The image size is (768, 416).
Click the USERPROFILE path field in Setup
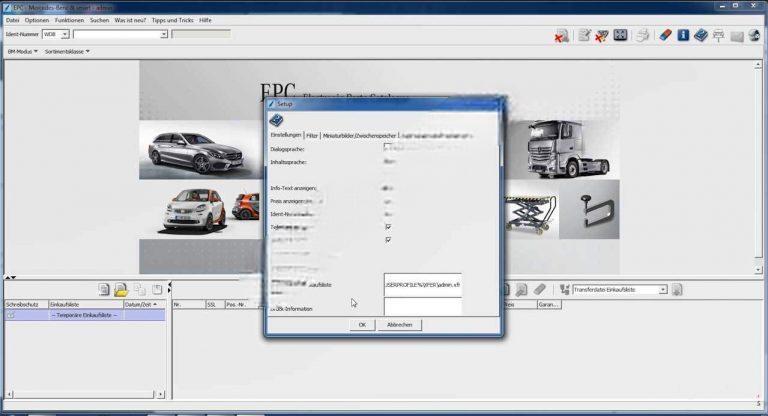(x=423, y=285)
